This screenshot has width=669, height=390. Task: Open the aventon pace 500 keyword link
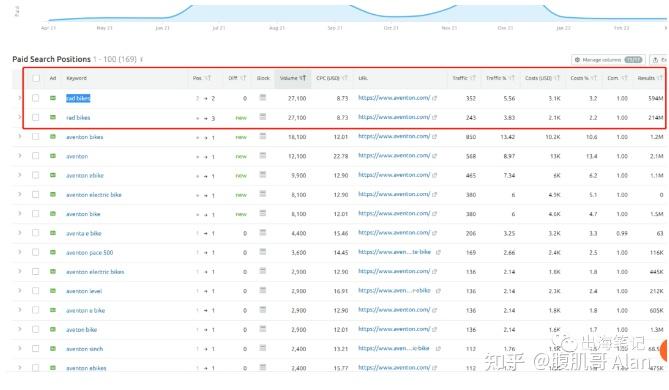click(x=90, y=253)
